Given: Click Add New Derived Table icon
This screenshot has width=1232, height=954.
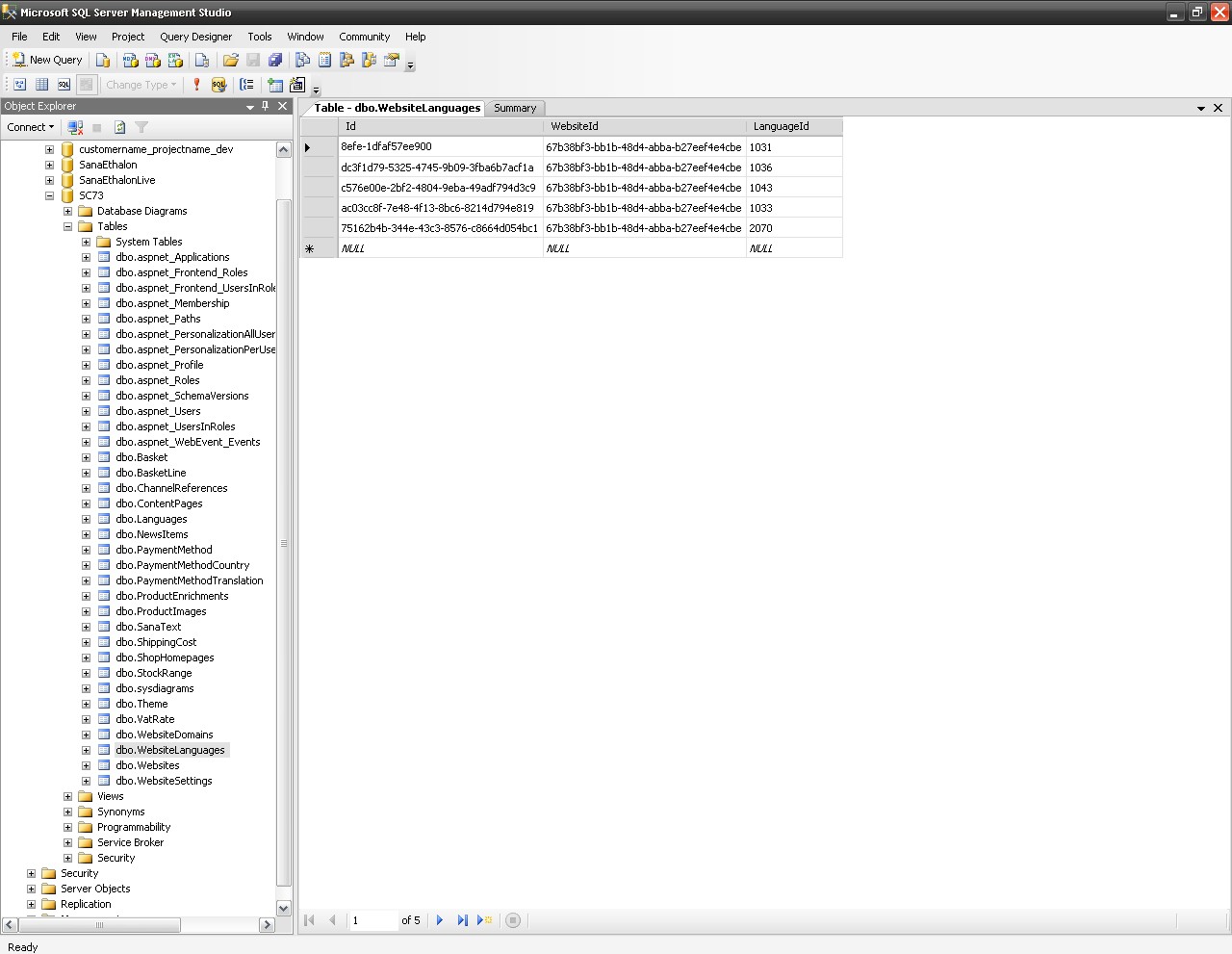Looking at the screenshot, I should (297, 85).
